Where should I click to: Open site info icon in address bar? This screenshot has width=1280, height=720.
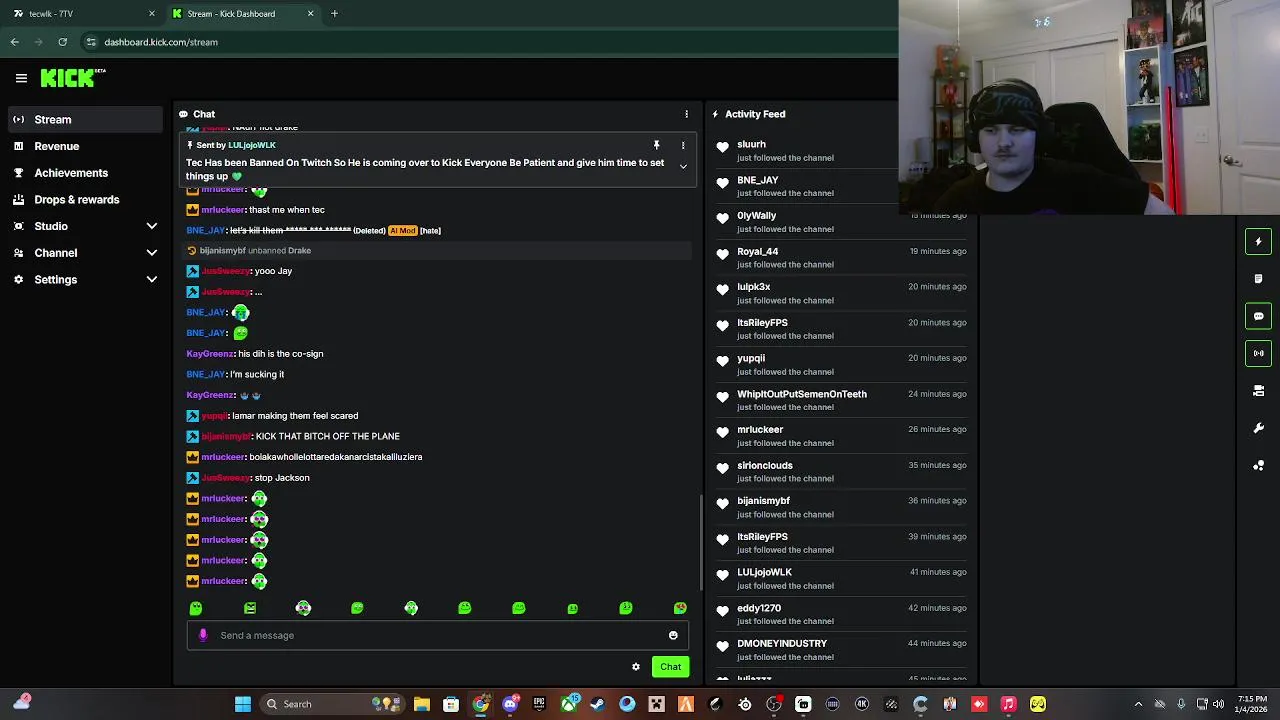click(91, 42)
